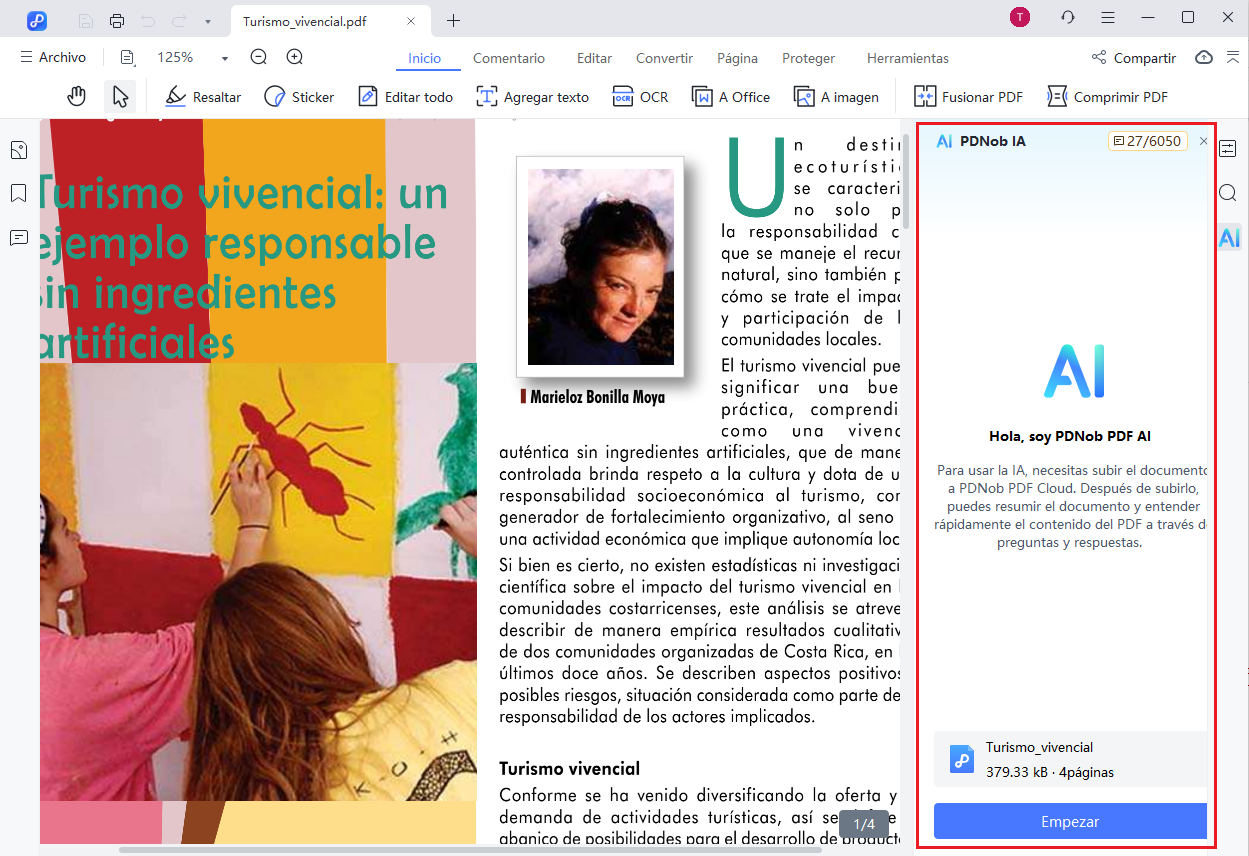Select the Hand pan tool
Image resolution: width=1249 pixels, height=856 pixels.
(77, 97)
